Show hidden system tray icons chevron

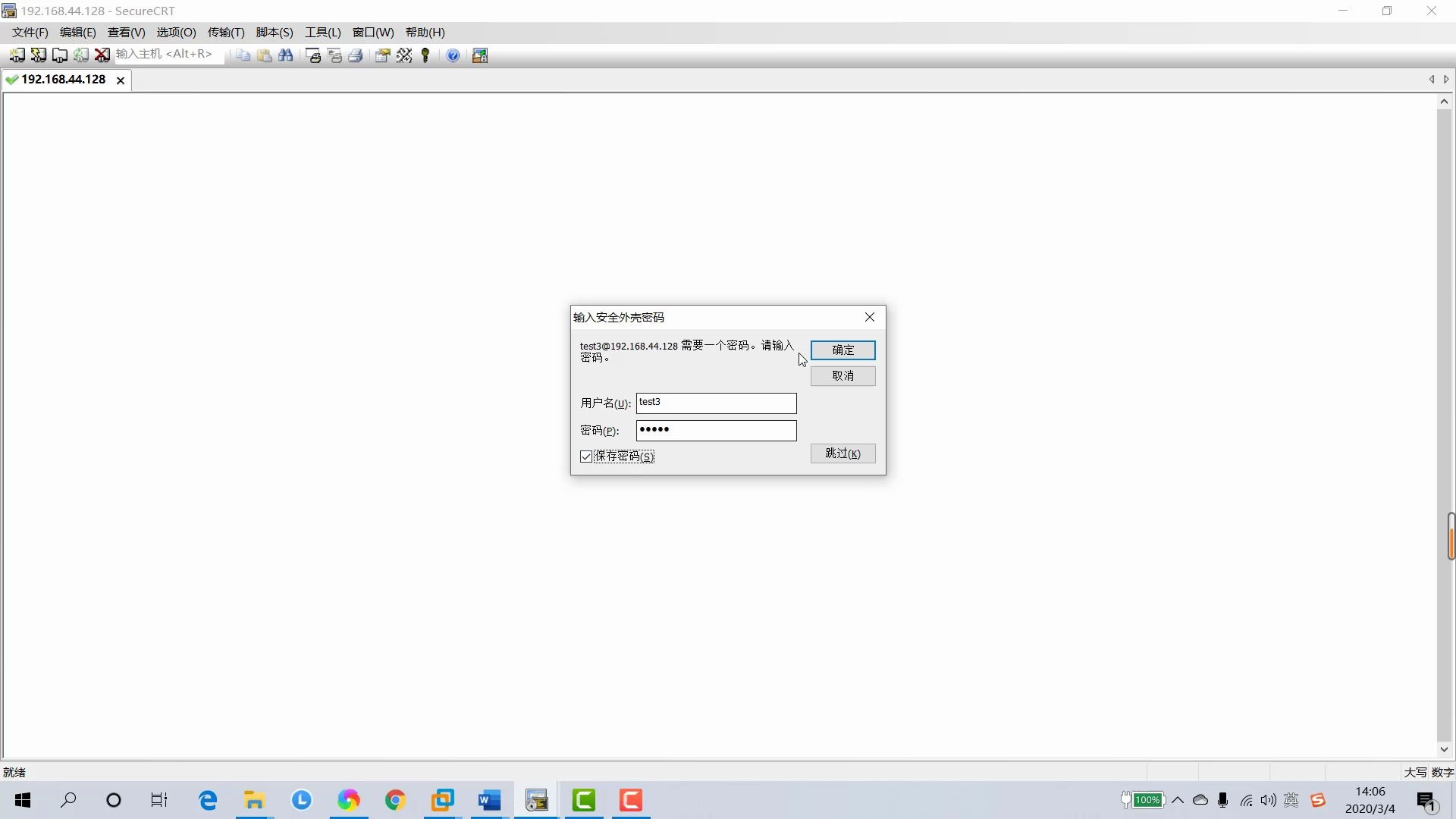[1178, 800]
